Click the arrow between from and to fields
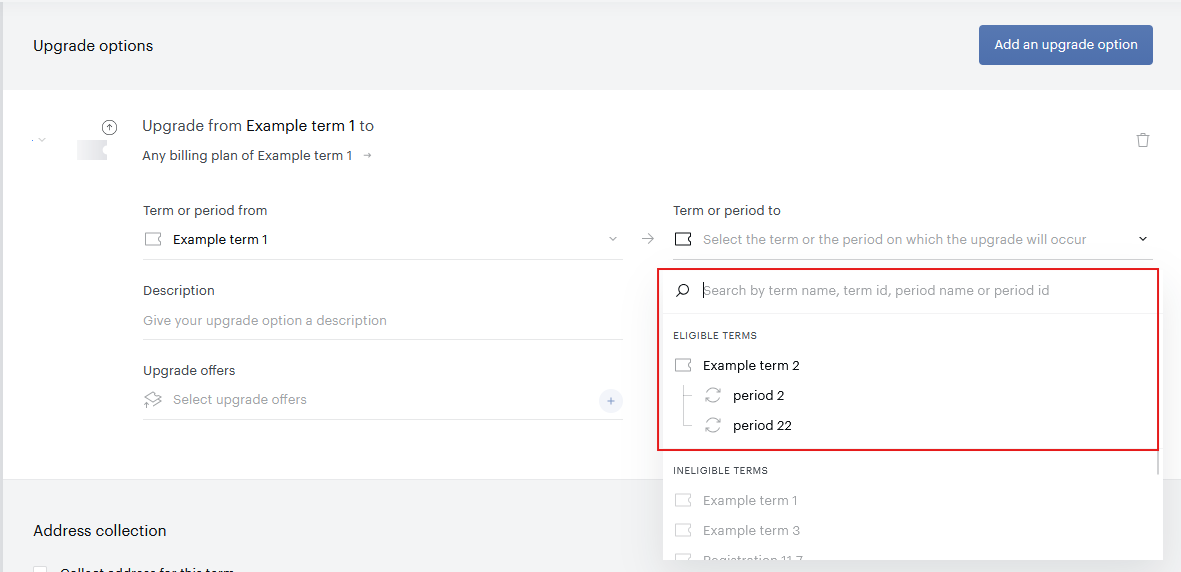The height and width of the screenshot is (572, 1181). (648, 239)
